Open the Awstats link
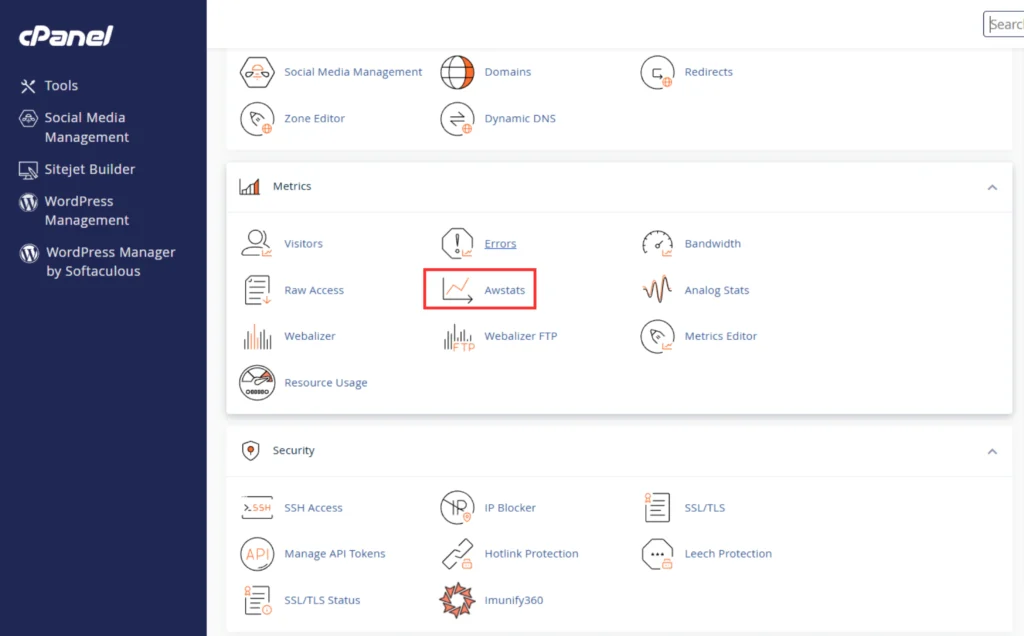Viewport: 1024px width, 636px height. 504,290
